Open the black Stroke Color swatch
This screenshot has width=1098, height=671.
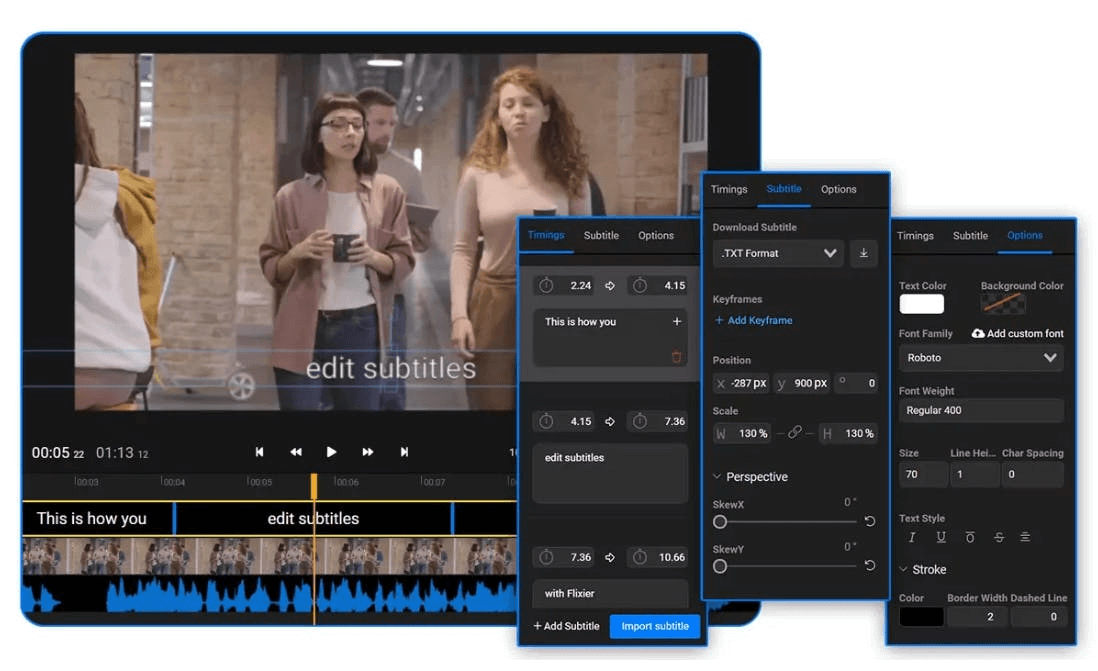tap(922, 617)
